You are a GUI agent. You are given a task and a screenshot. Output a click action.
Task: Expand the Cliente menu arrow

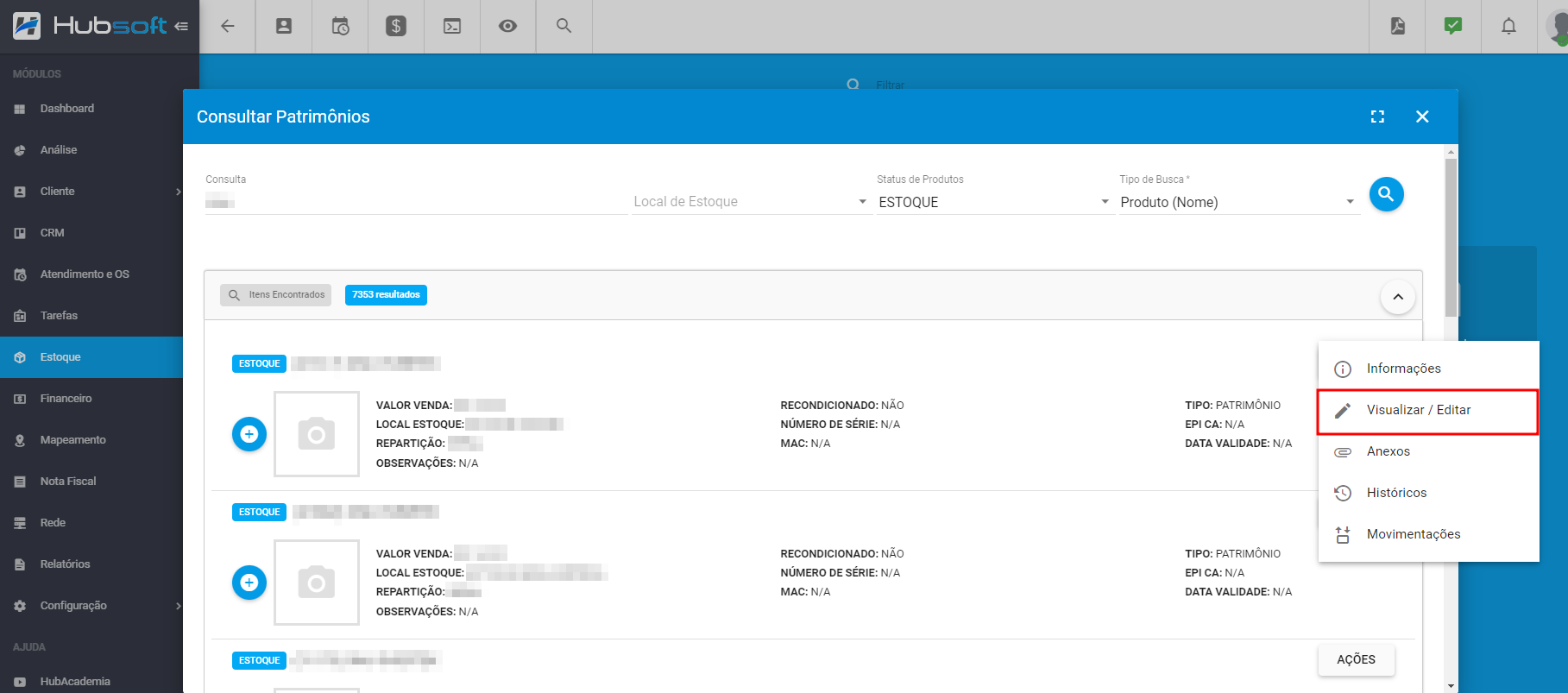[178, 192]
